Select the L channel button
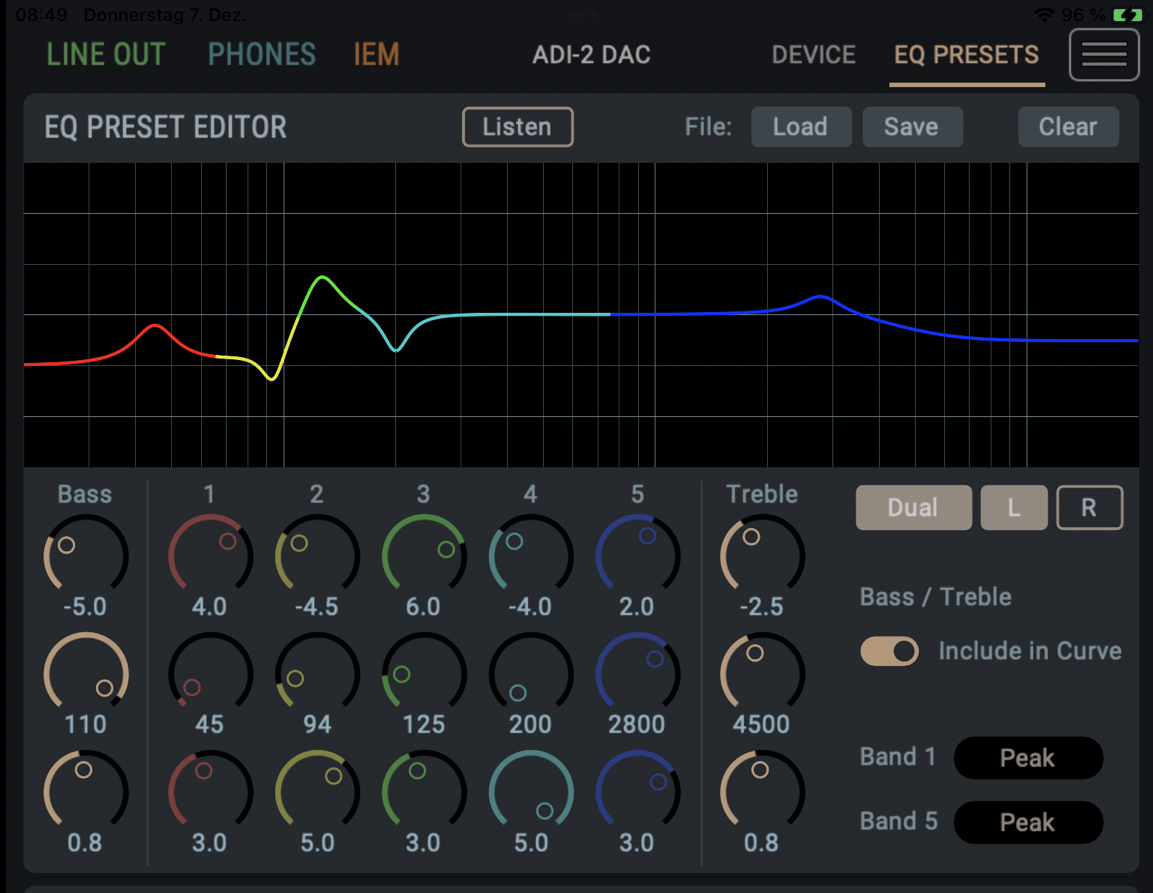Viewport: 1153px width, 893px height. click(x=1014, y=508)
